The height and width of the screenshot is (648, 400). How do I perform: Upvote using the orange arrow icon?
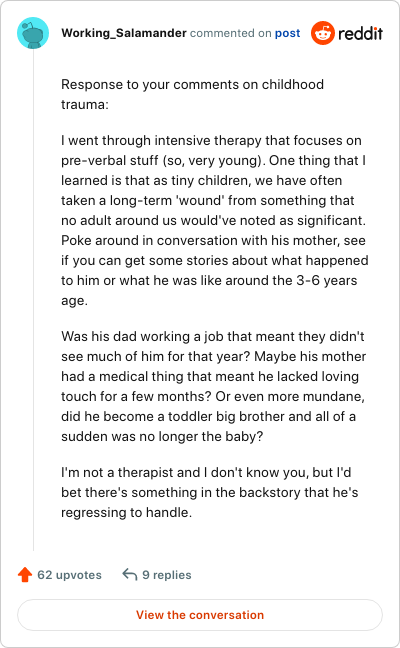click(x=25, y=574)
